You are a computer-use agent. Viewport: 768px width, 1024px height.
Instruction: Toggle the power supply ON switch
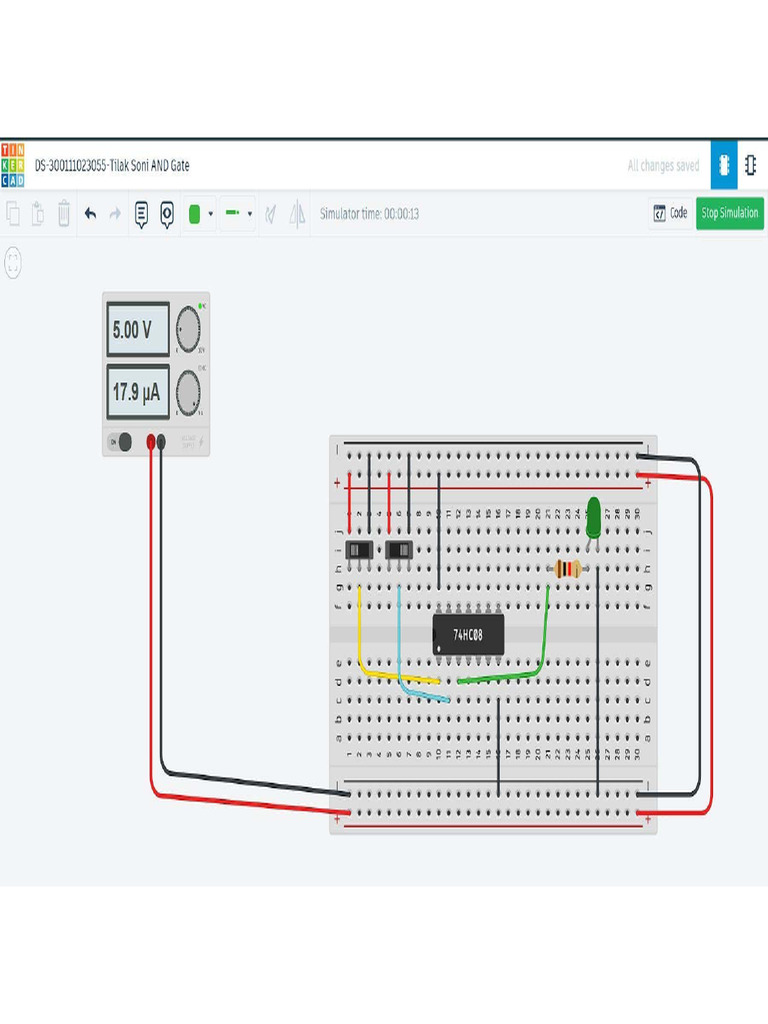(x=121, y=442)
